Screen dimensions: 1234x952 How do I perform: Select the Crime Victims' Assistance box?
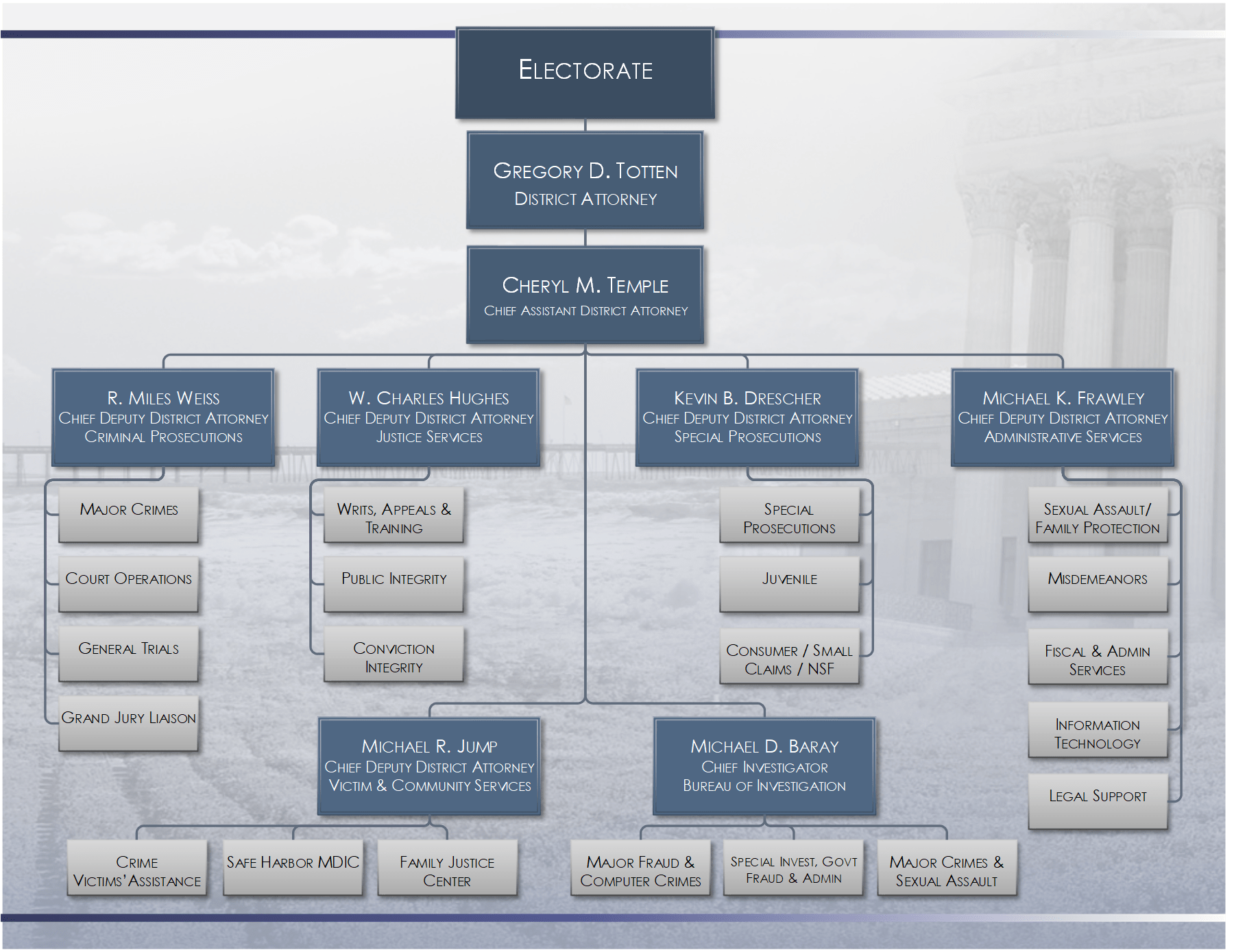tap(137, 868)
